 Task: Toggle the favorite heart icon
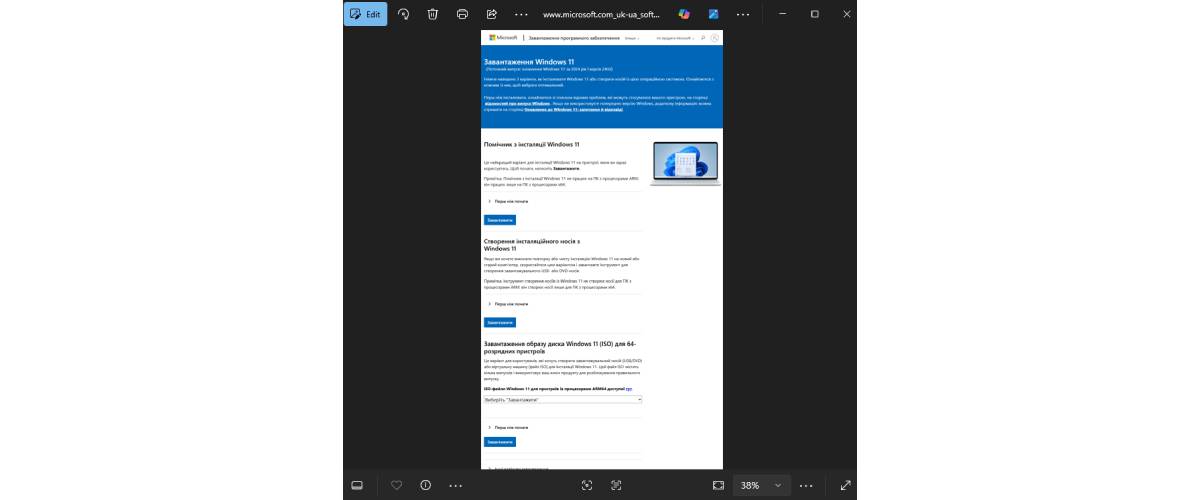click(x=396, y=485)
